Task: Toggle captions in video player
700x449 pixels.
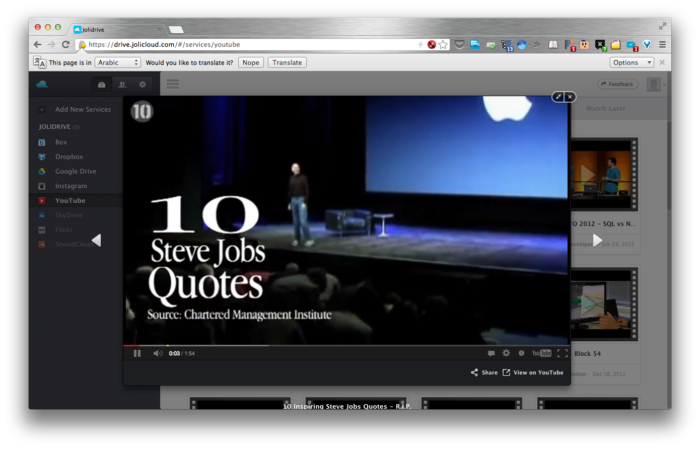Action: click(x=490, y=353)
